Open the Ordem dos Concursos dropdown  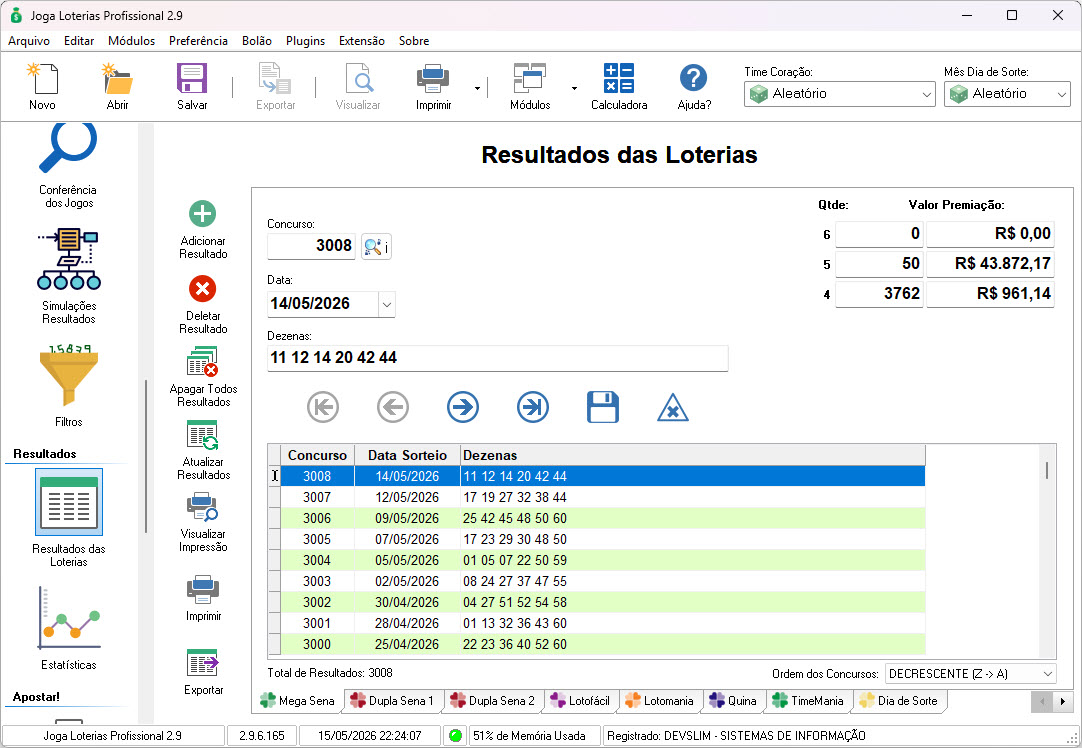pos(971,673)
